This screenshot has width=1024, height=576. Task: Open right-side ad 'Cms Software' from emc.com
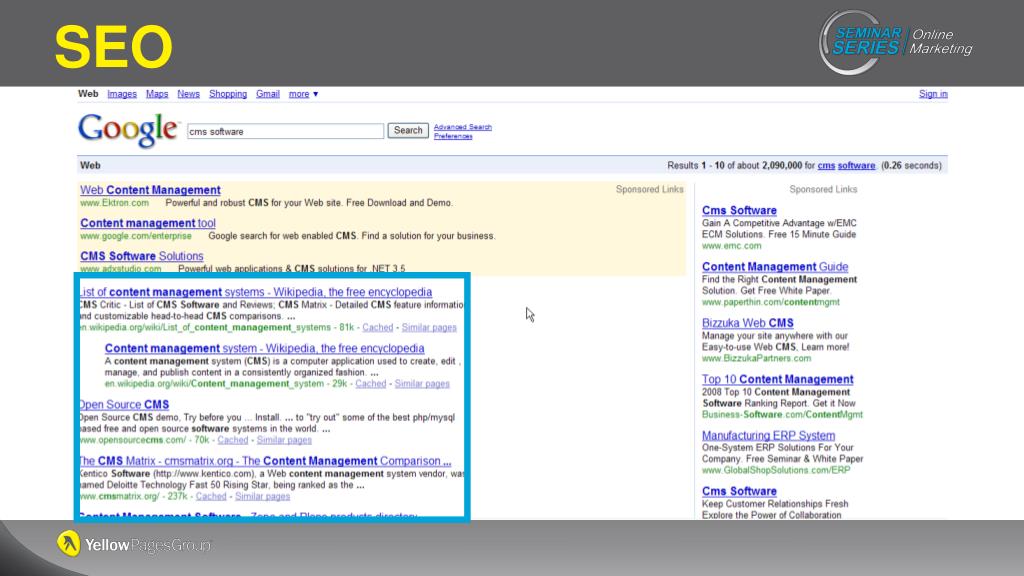tap(739, 210)
